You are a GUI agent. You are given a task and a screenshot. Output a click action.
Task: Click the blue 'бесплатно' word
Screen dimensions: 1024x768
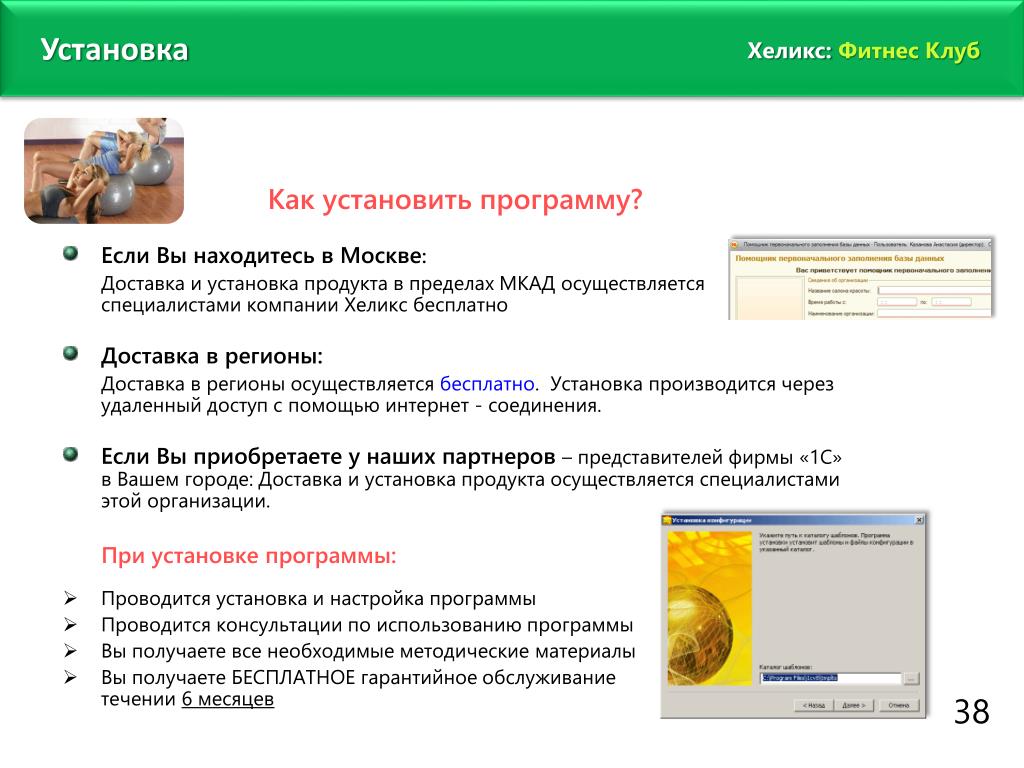[x=487, y=384]
